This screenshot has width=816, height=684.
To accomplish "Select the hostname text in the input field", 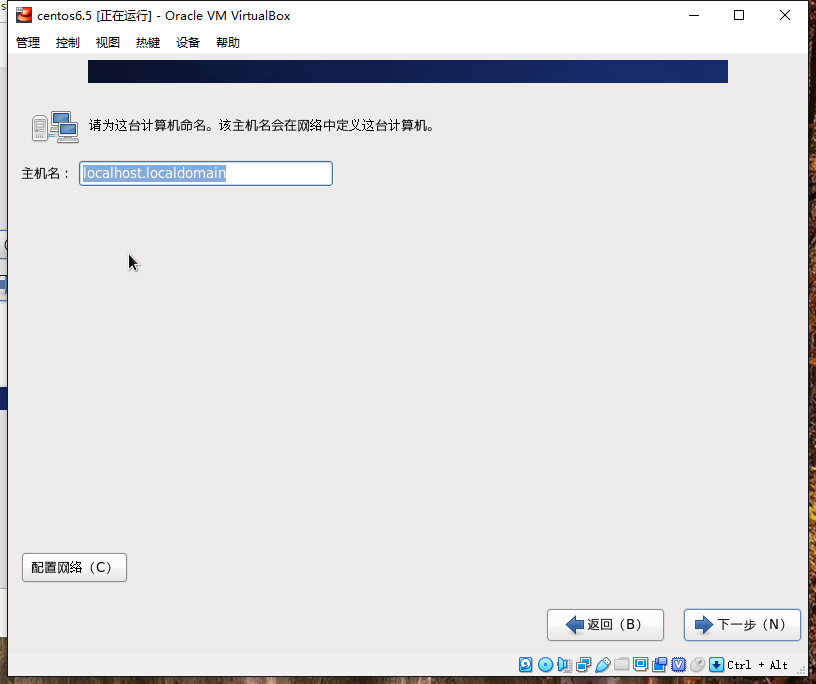I will pyautogui.click(x=155, y=173).
